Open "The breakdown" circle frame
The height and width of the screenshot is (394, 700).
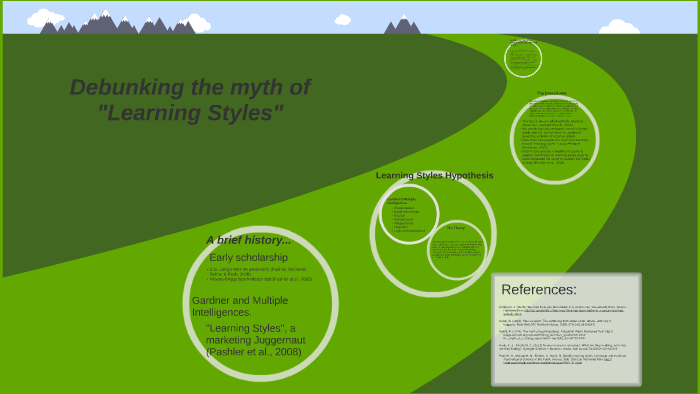(x=554, y=139)
